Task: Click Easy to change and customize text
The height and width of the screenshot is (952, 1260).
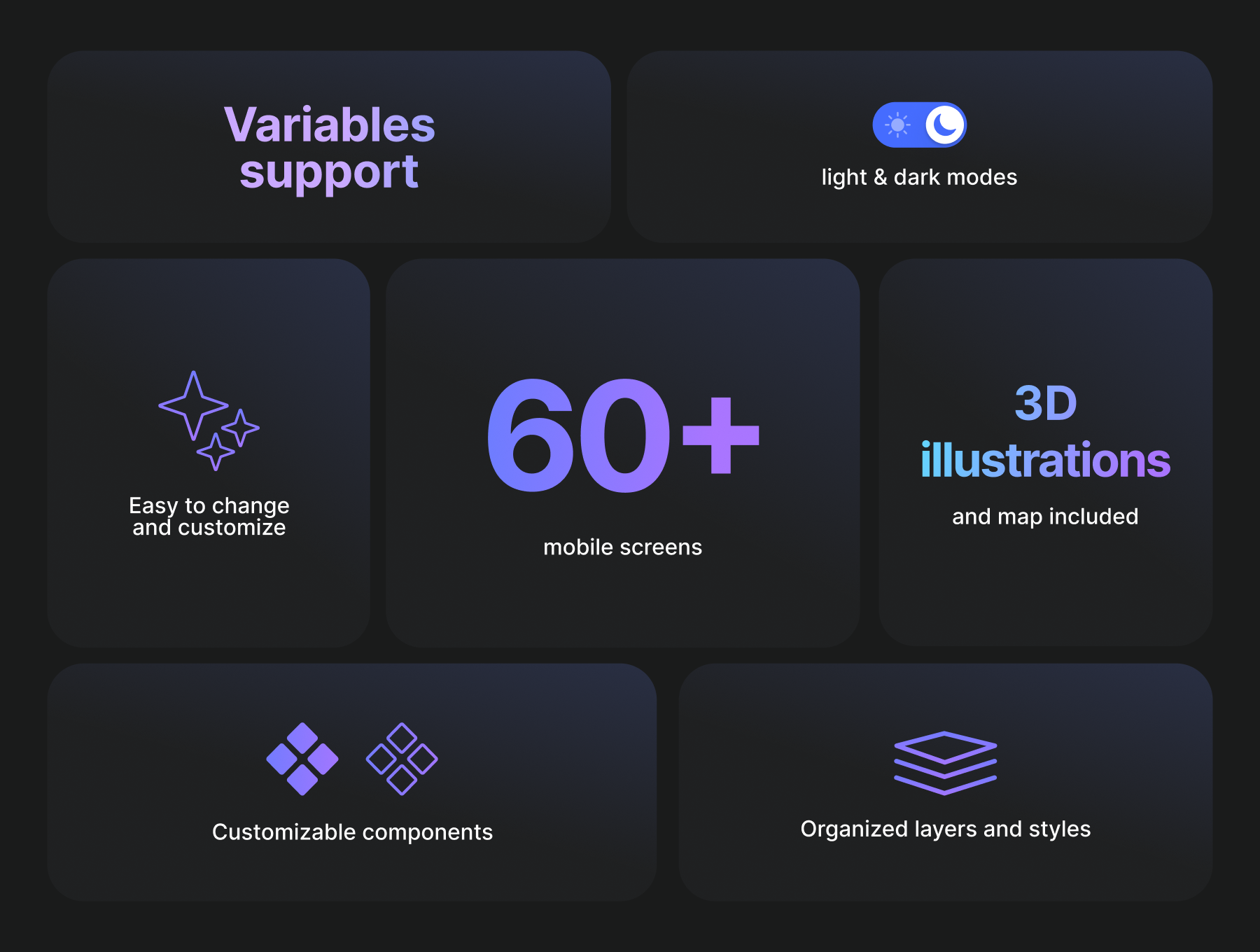Action: pyautogui.click(x=209, y=516)
